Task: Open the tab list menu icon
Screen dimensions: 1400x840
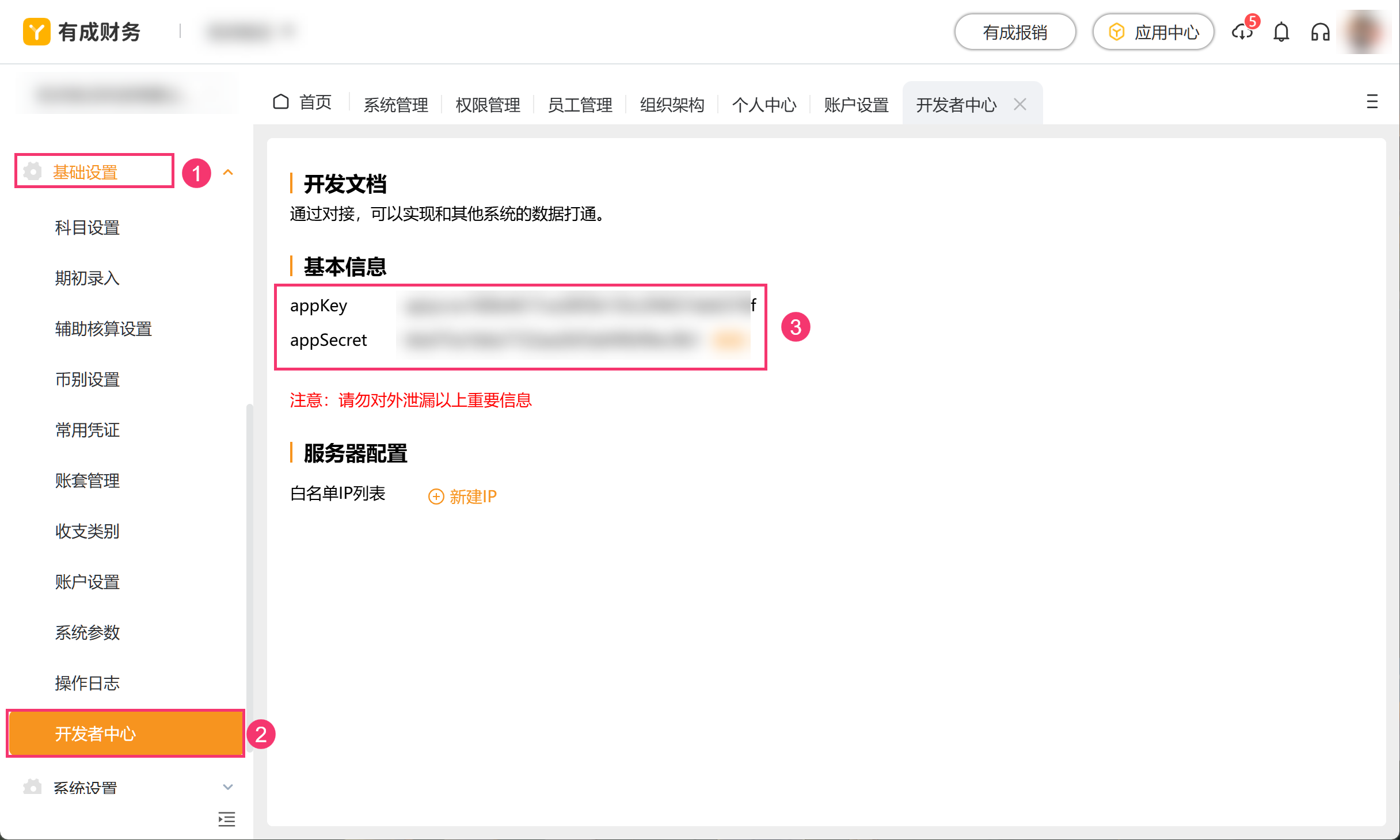Action: click(x=1372, y=102)
